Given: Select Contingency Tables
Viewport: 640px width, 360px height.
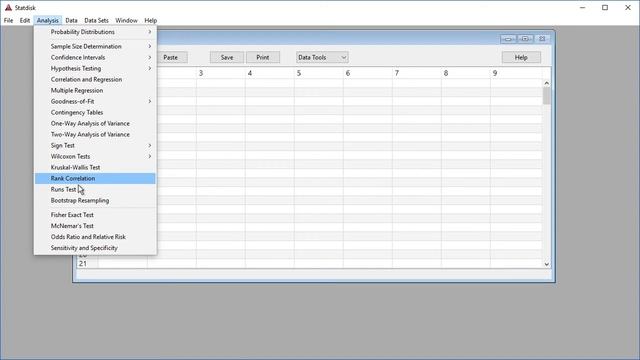Looking at the screenshot, I should coord(95,112).
